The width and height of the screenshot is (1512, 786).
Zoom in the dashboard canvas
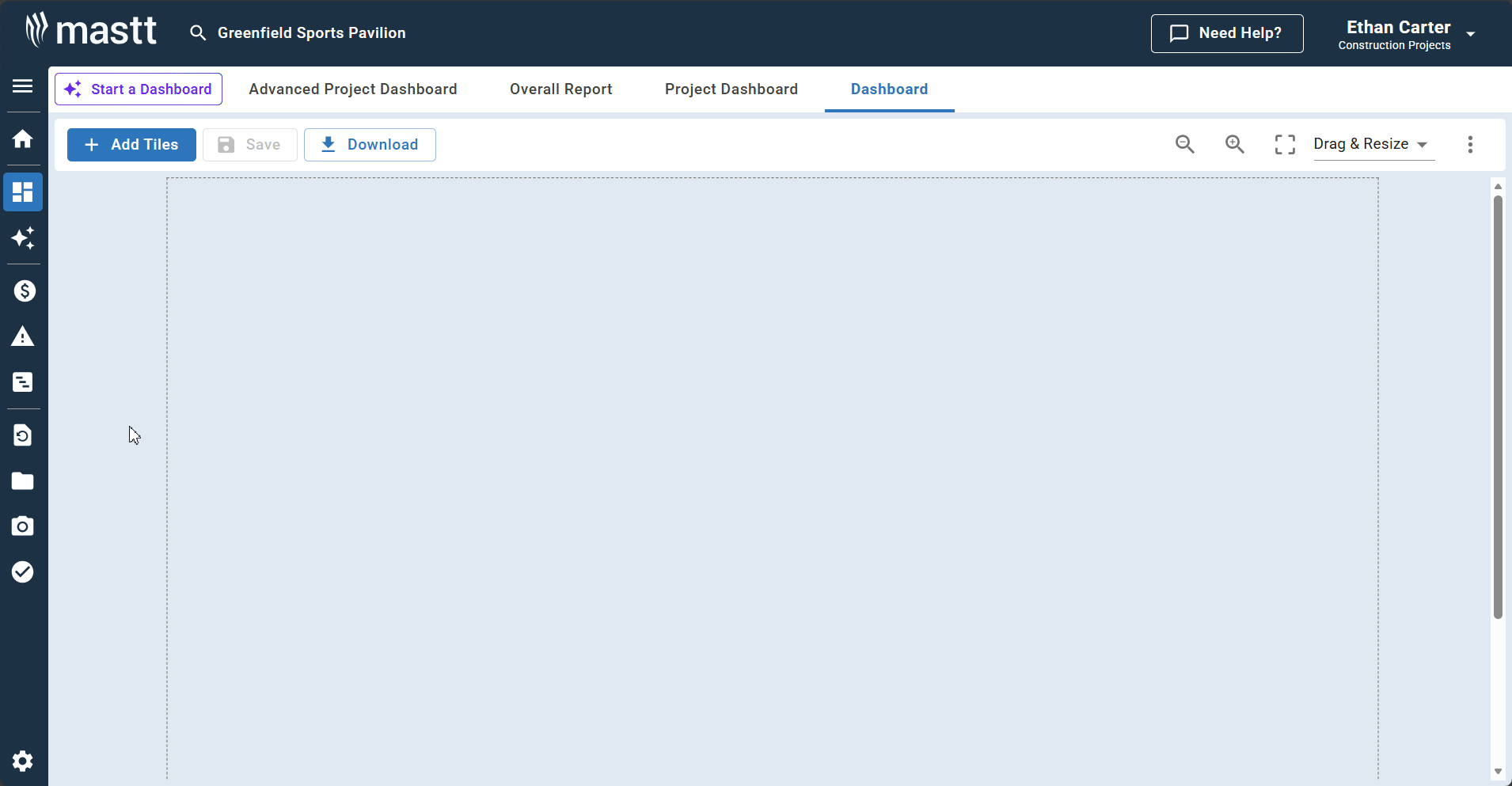[x=1234, y=144]
